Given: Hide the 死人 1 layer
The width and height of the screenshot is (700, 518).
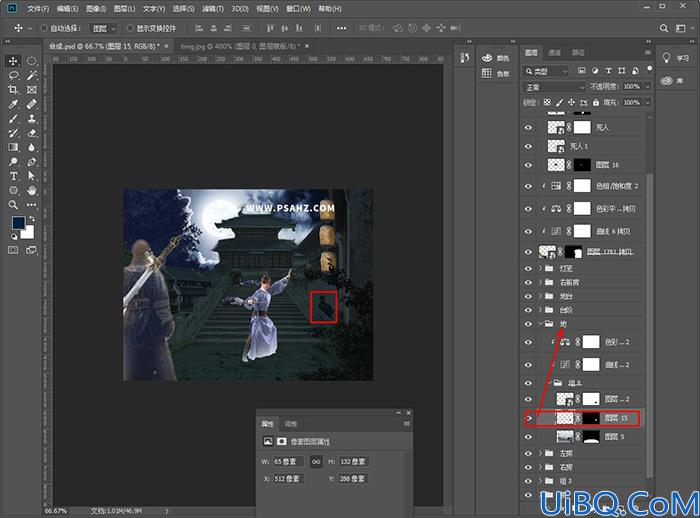Looking at the screenshot, I should (528, 146).
